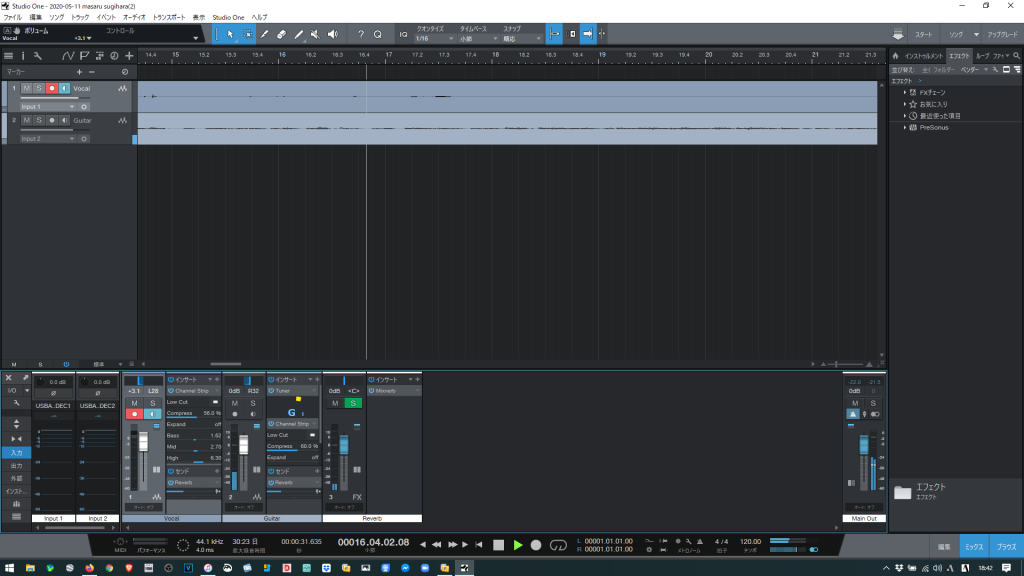Viewport: 1024px width, 576px height.
Task: Open the Input 1 selector on Vocal track
Action: point(48,106)
